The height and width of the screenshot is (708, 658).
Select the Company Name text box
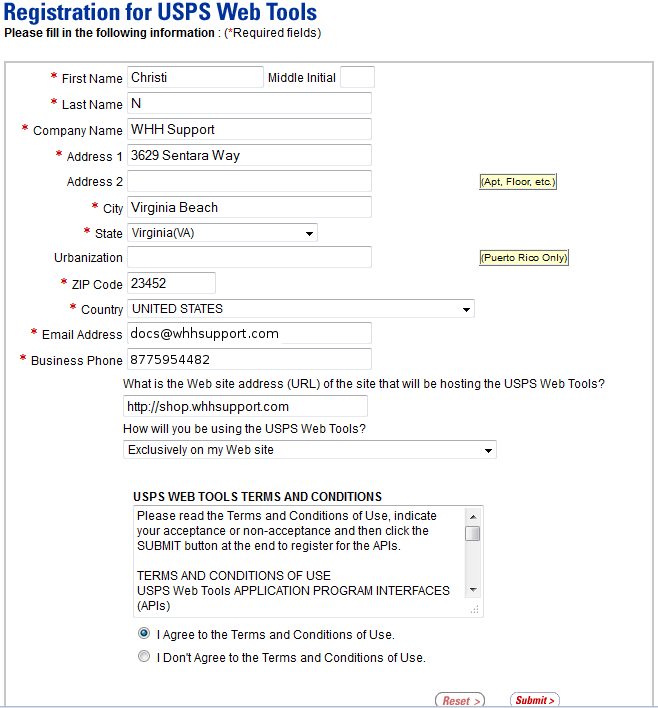pos(249,130)
